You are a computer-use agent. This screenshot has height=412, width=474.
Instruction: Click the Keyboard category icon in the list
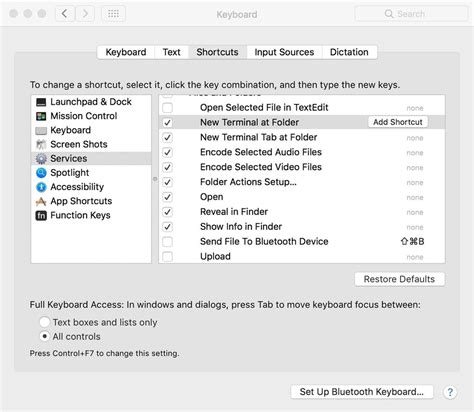click(x=41, y=131)
